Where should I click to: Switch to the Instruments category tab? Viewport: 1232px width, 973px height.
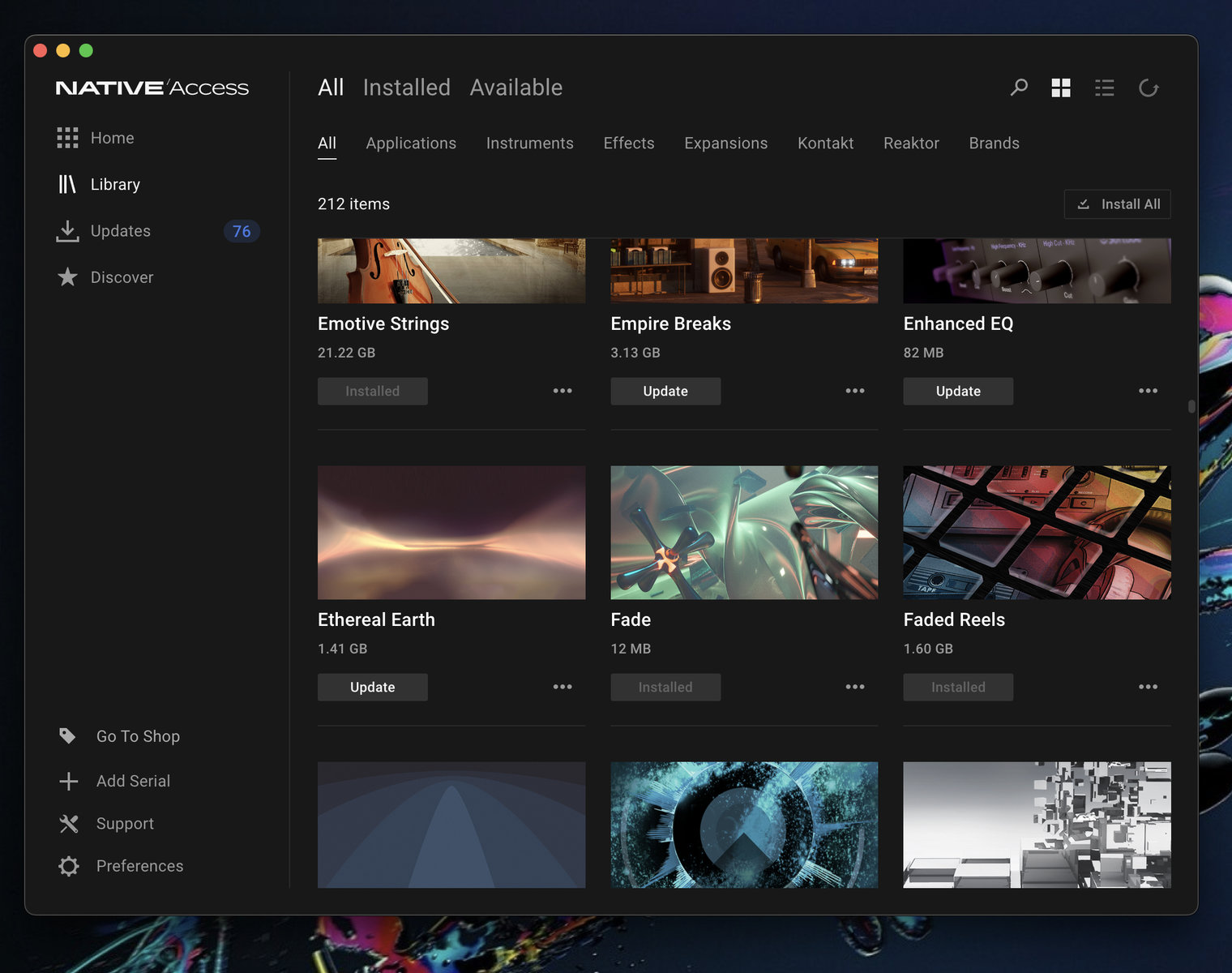[x=529, y=144]
